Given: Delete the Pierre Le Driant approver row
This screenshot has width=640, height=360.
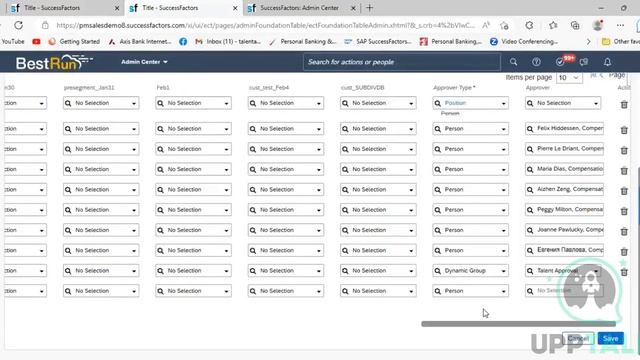Looking at the screenshot, I should pos(624,151).
